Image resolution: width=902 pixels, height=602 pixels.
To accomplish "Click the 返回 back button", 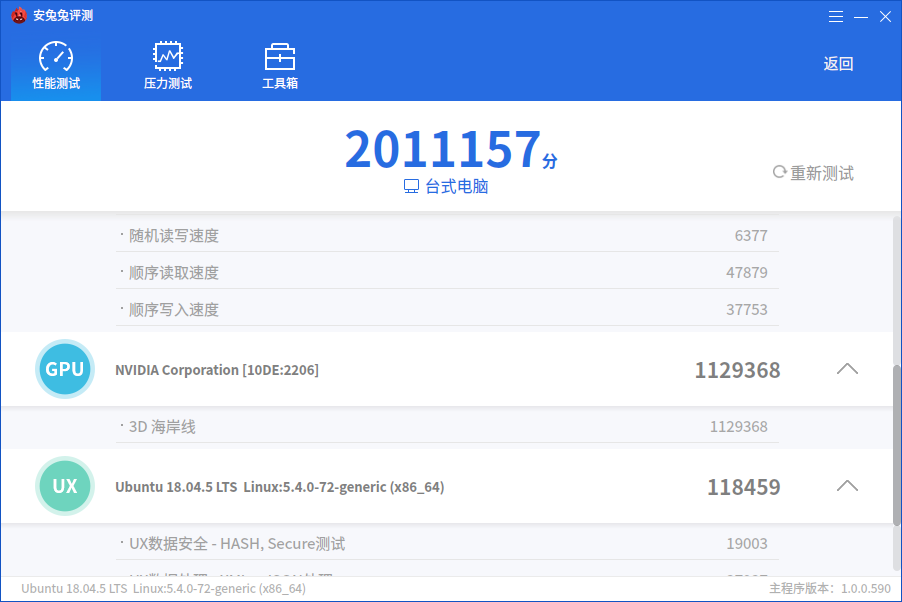I will [x=838, y=63].
